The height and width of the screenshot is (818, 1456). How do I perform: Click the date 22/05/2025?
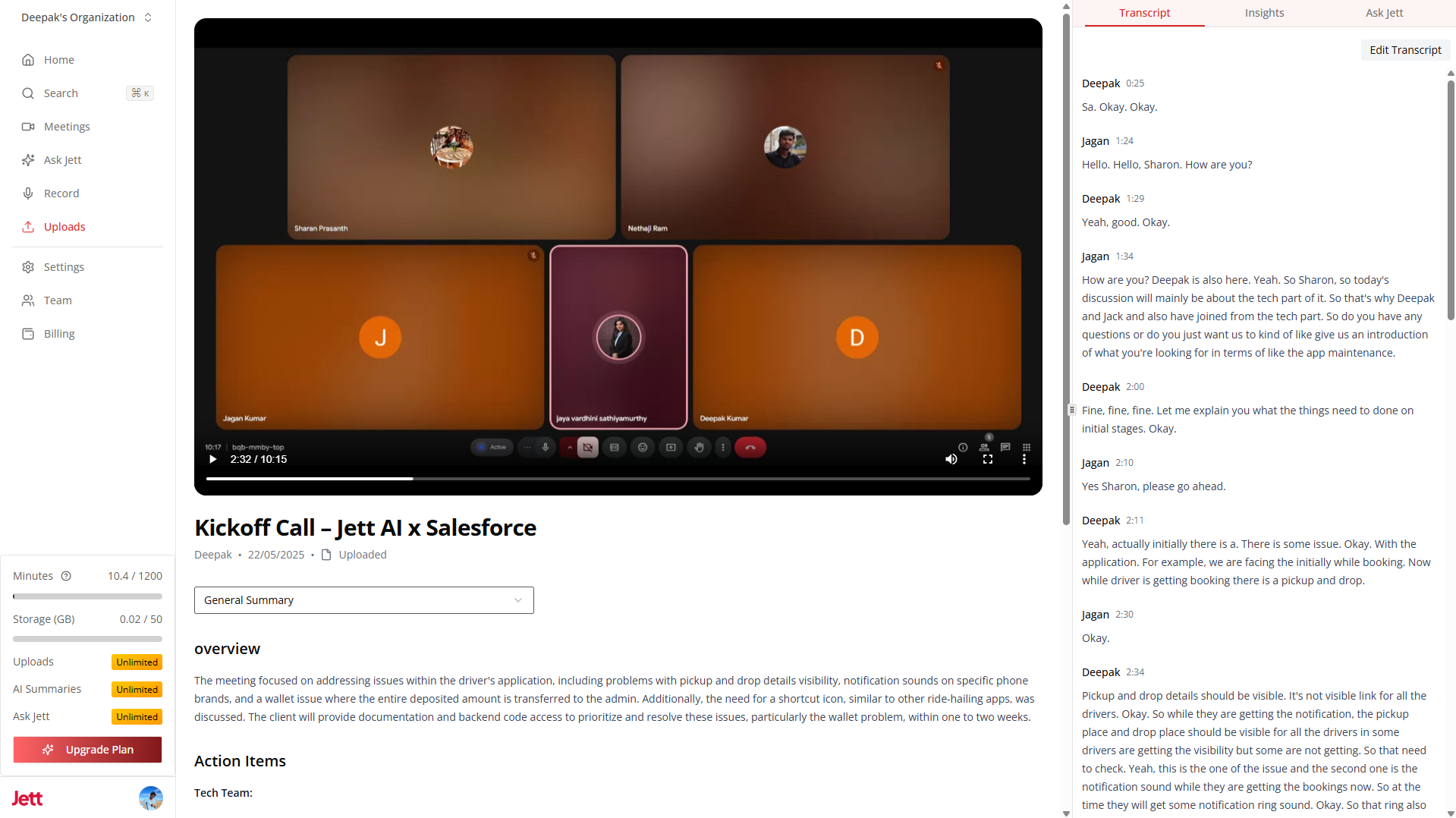(x=276, y=555)
